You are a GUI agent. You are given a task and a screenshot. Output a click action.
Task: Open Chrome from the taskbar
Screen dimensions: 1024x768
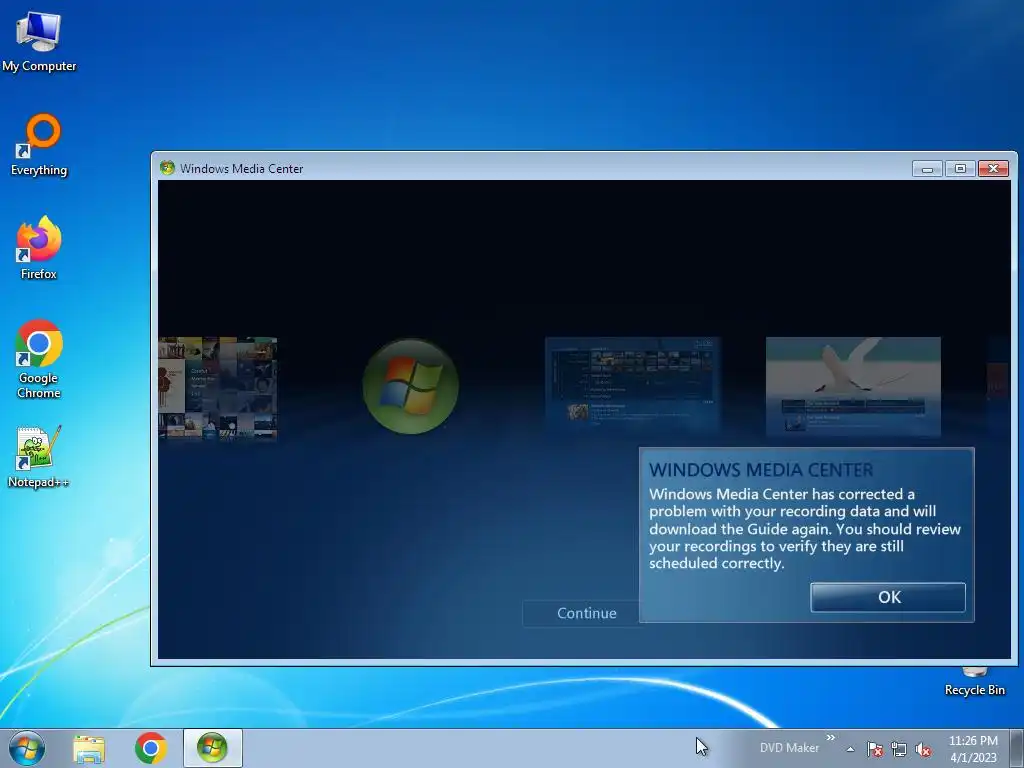[x=151, y=748]
